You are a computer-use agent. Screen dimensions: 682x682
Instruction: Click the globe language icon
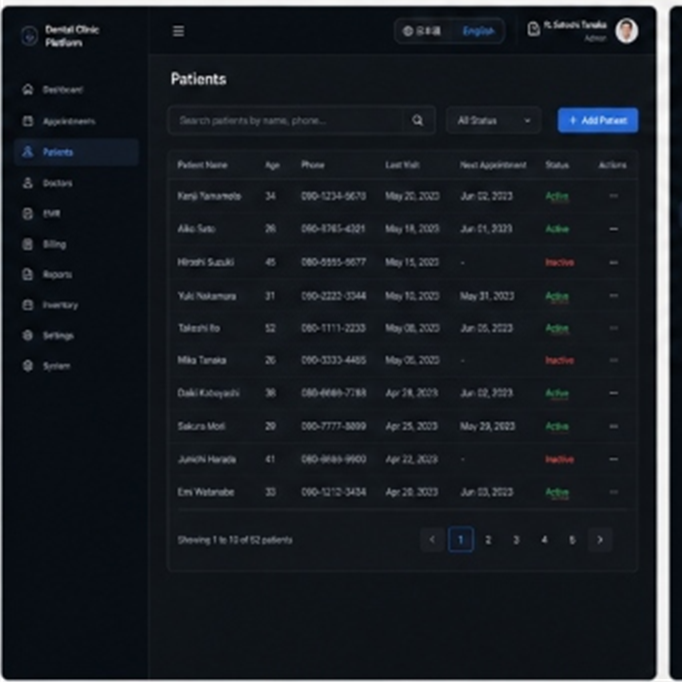click(x=408, y=31)
